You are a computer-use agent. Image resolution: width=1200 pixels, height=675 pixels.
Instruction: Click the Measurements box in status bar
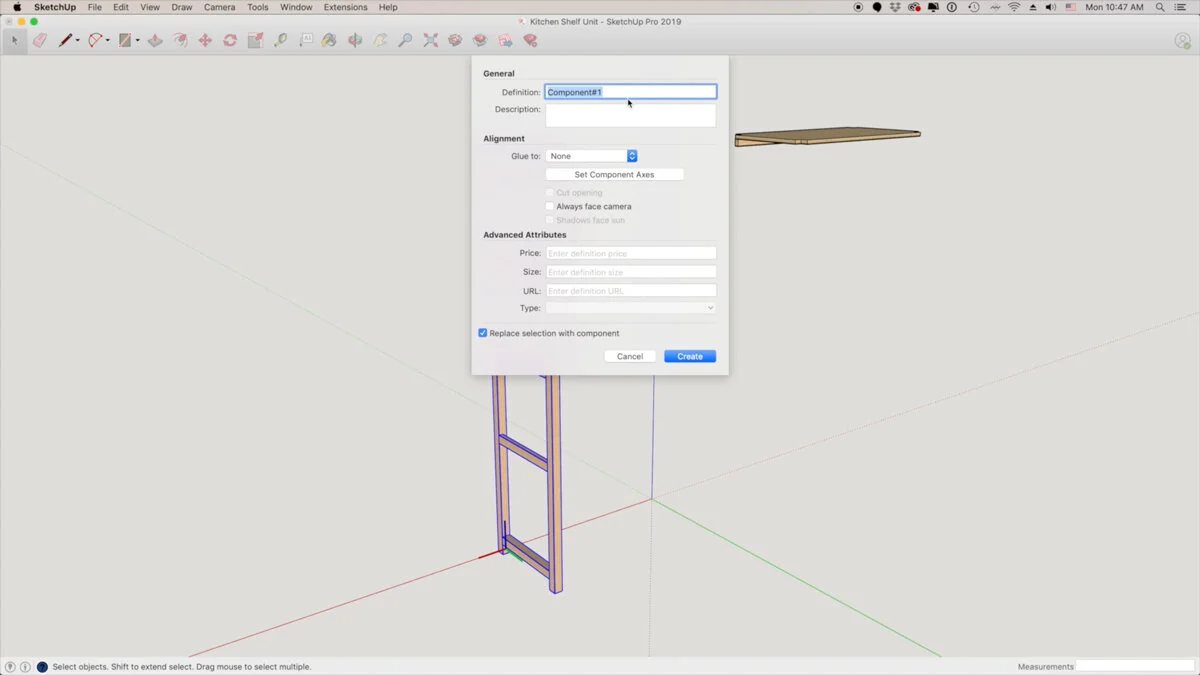click(x=1135, y=666)
